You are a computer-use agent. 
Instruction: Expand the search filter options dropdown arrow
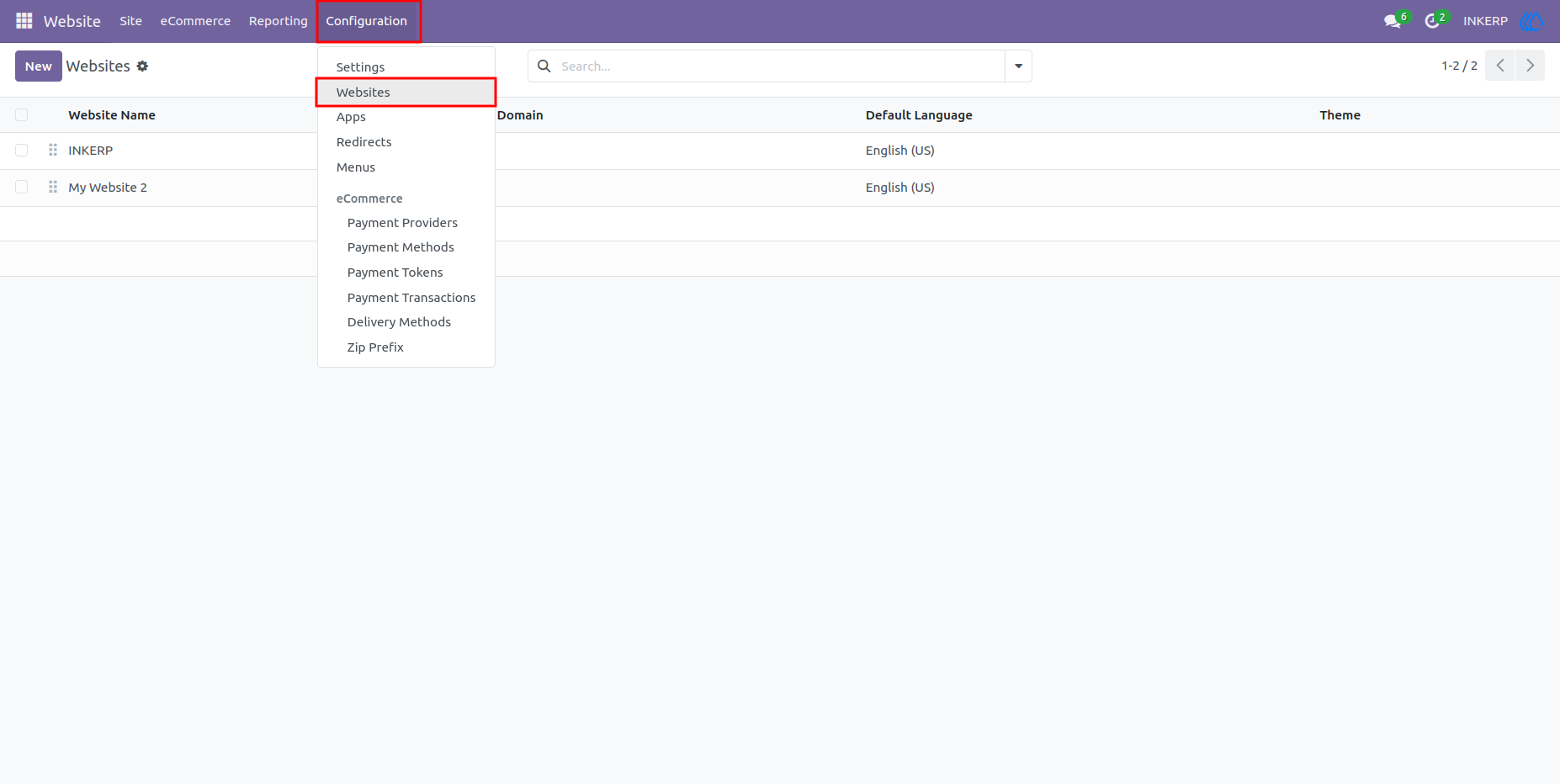coord(1018,66)
